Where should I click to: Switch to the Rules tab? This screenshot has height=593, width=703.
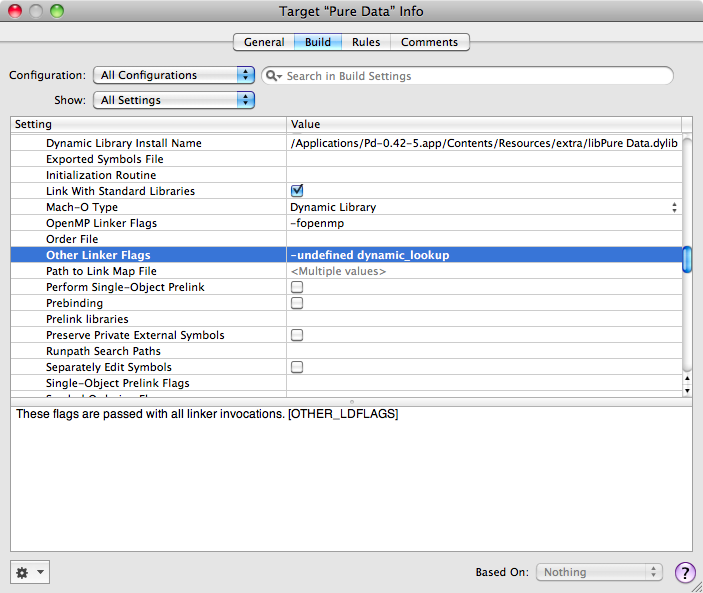click(x=366, y=42)
